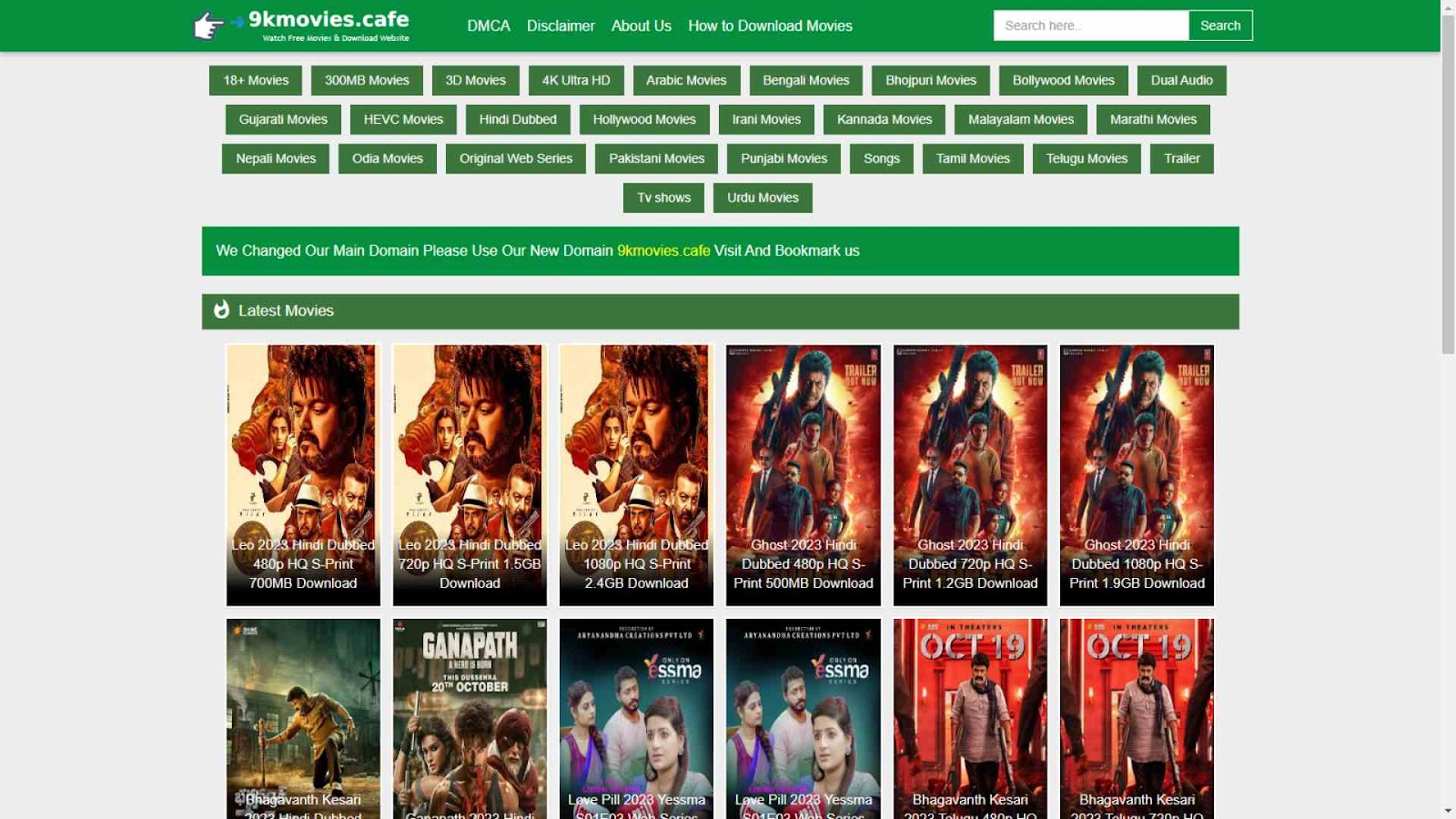The height and width of the screenshot is (819, 1456).
Task: Click the scrollbar up arrow
Action: [x=1448, y=7]
